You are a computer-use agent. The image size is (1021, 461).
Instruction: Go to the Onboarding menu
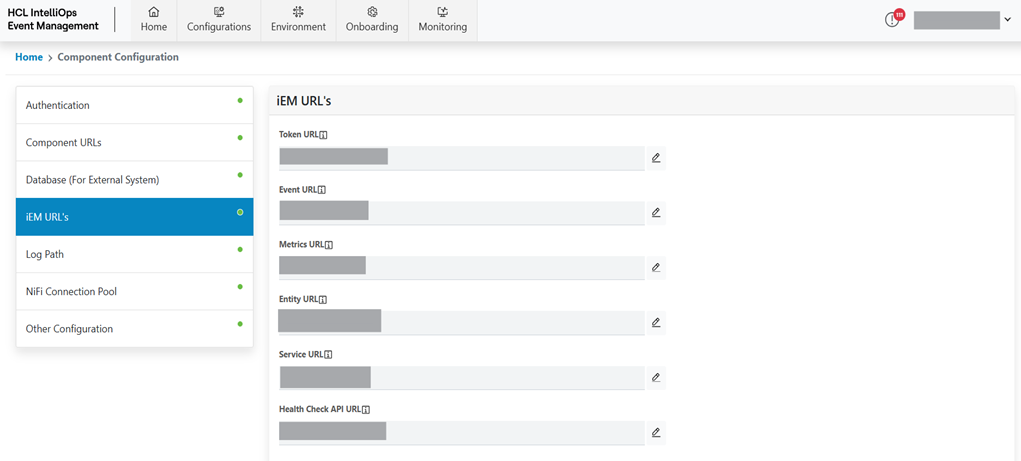click(x=372, y=20)
